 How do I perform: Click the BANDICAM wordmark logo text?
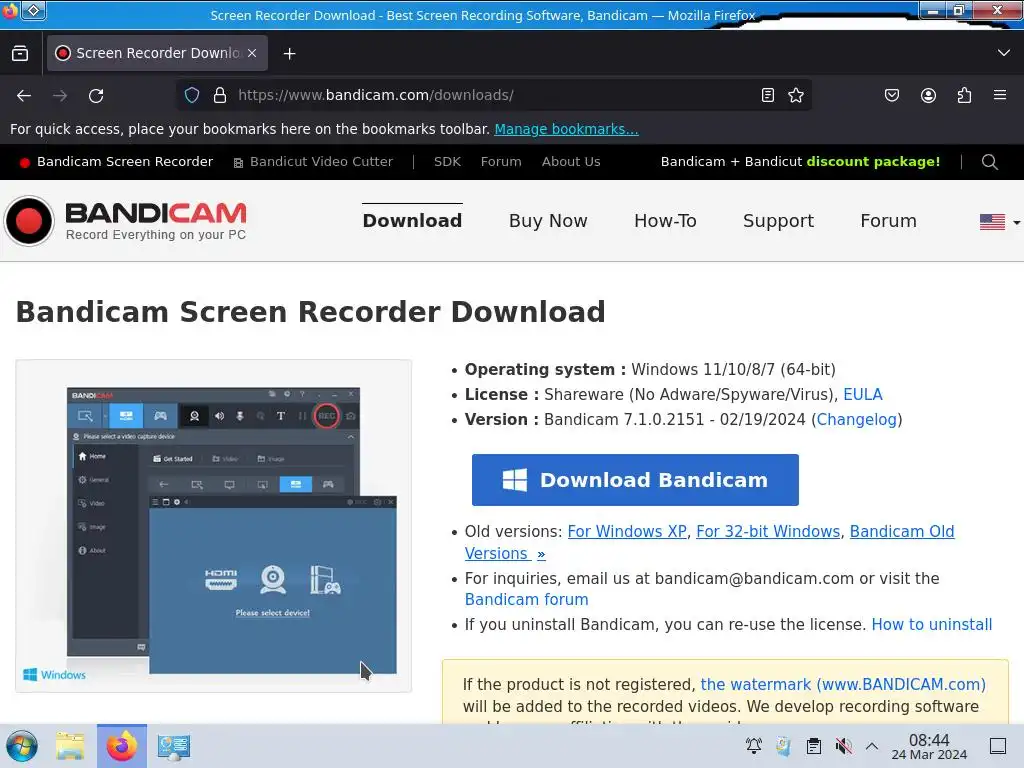(x=155, y=213)
